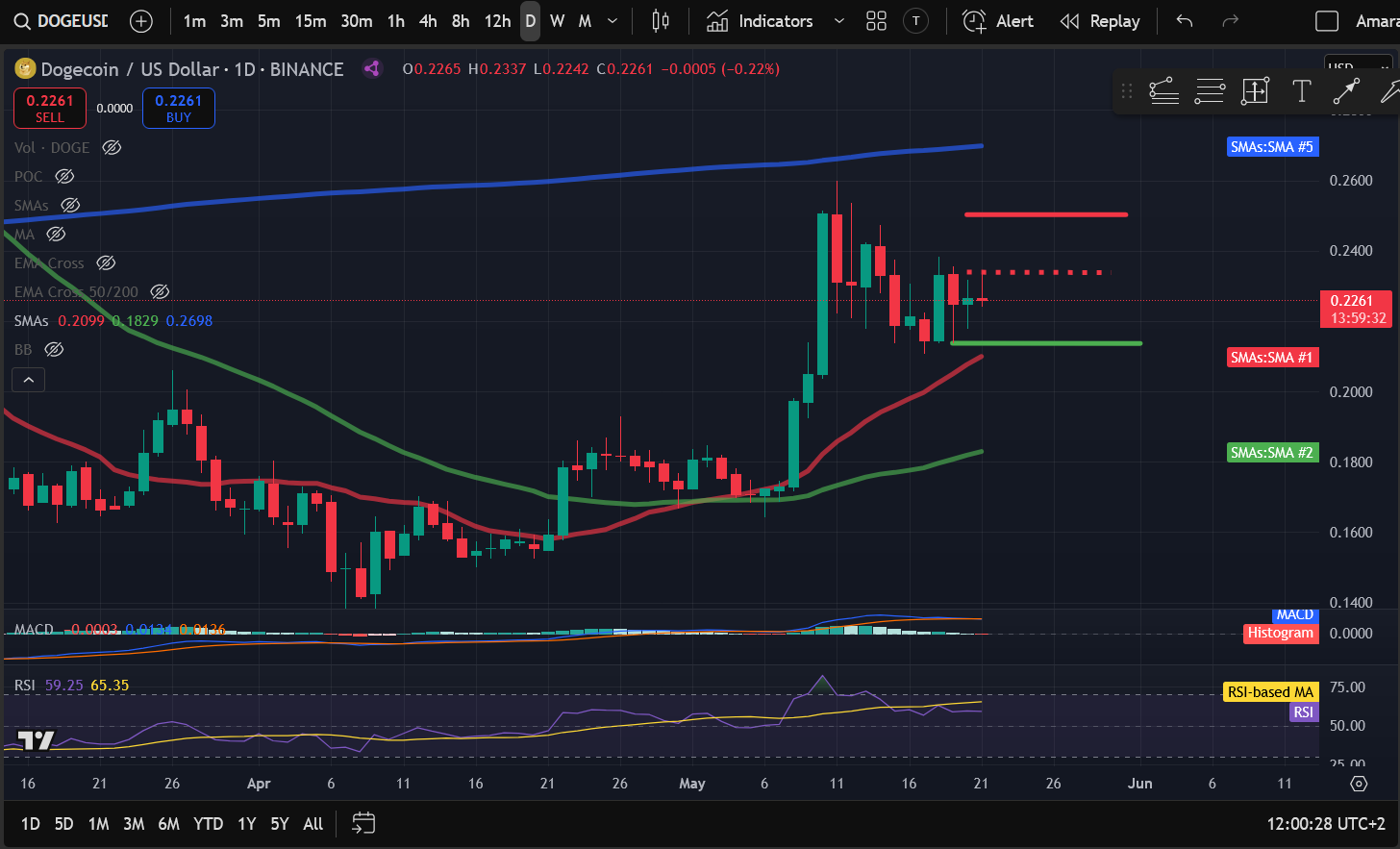Set chart range to 1D
Image resolution: width=1400 pixels, height=849 pixels.
31,823
